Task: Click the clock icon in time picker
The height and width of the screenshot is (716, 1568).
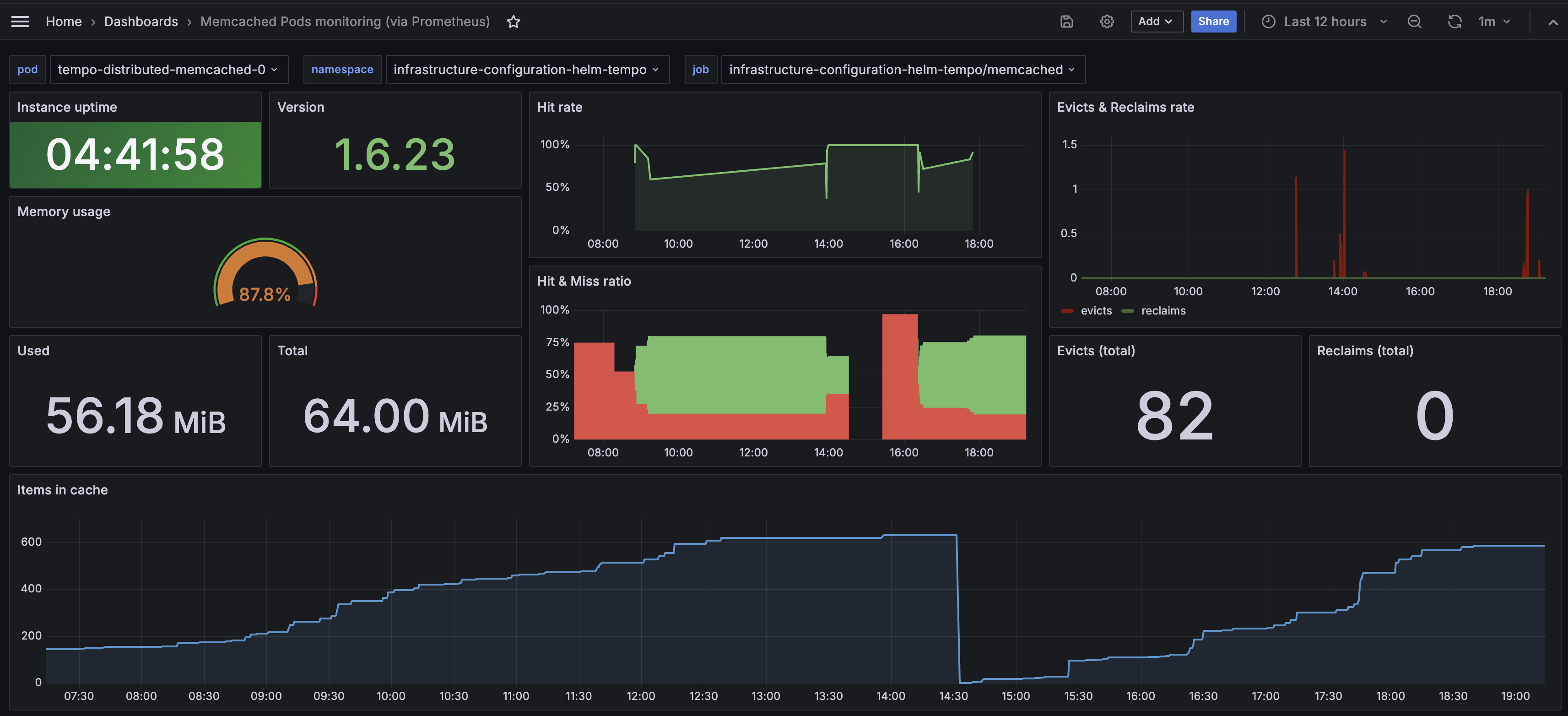Action: pyautogui.click(x=1269, y=22)
